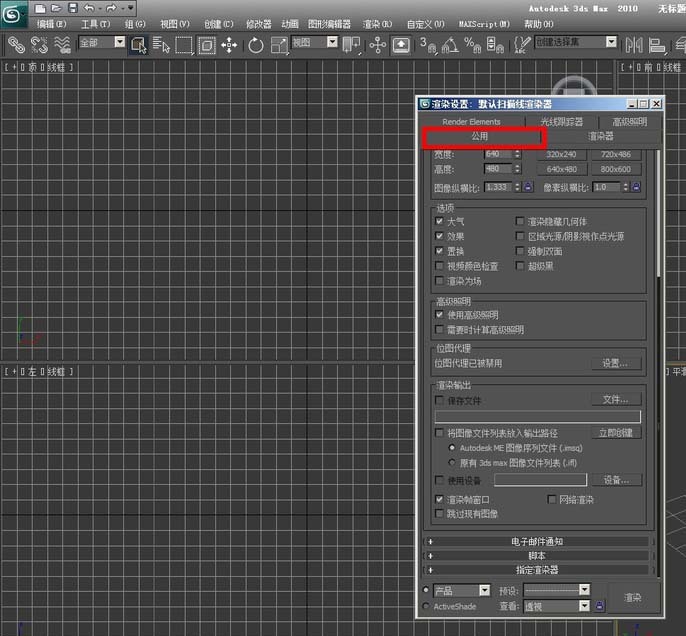
Task: Select the Bind to Space Warp tool
Action: pos(62,45)
